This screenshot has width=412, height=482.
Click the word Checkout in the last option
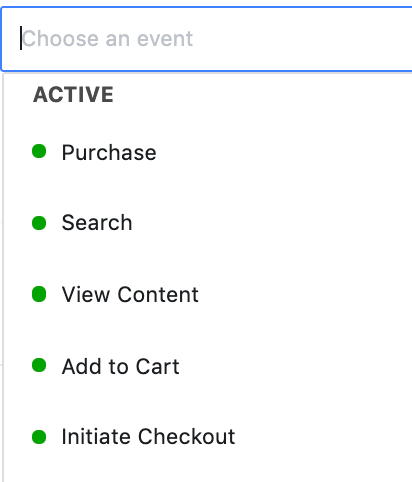tap(187, 437)
